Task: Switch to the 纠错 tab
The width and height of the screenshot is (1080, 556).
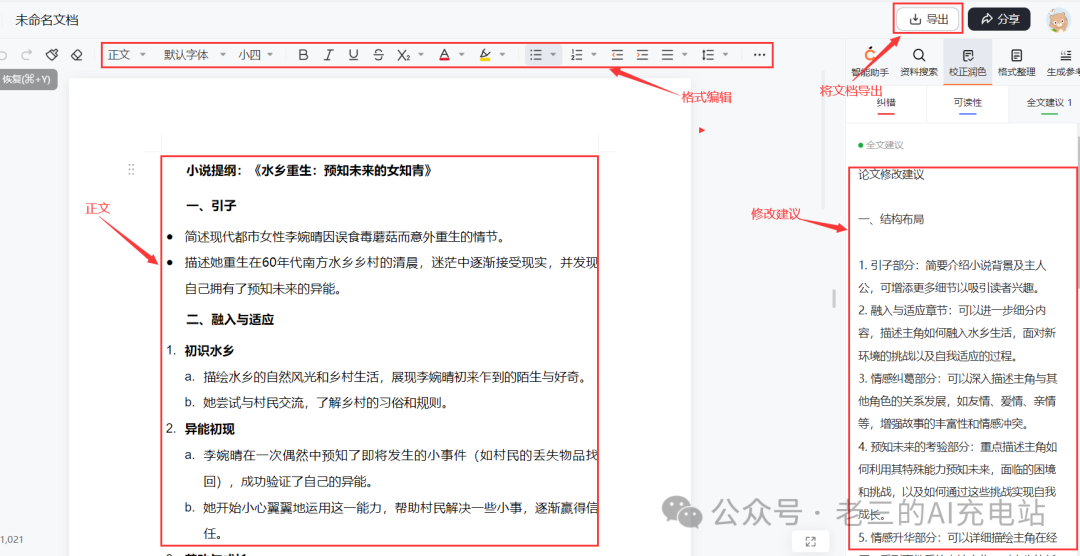Action: [x=886, y=103]
